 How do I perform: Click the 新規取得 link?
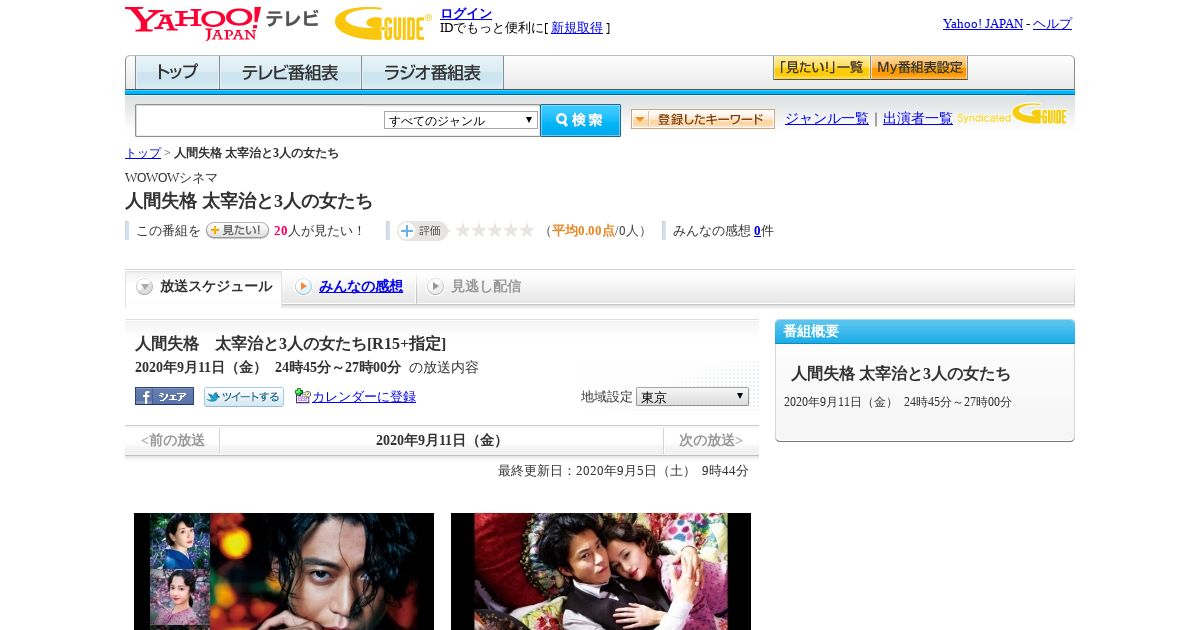(577, 28)
